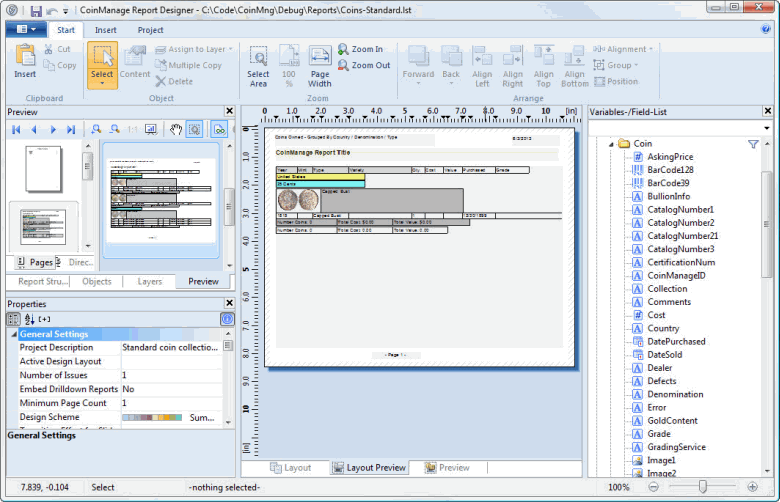This screenshot has height=502, width=780.
Task: Select the blank first page thumbnail
Action: [x=44, y=169]
